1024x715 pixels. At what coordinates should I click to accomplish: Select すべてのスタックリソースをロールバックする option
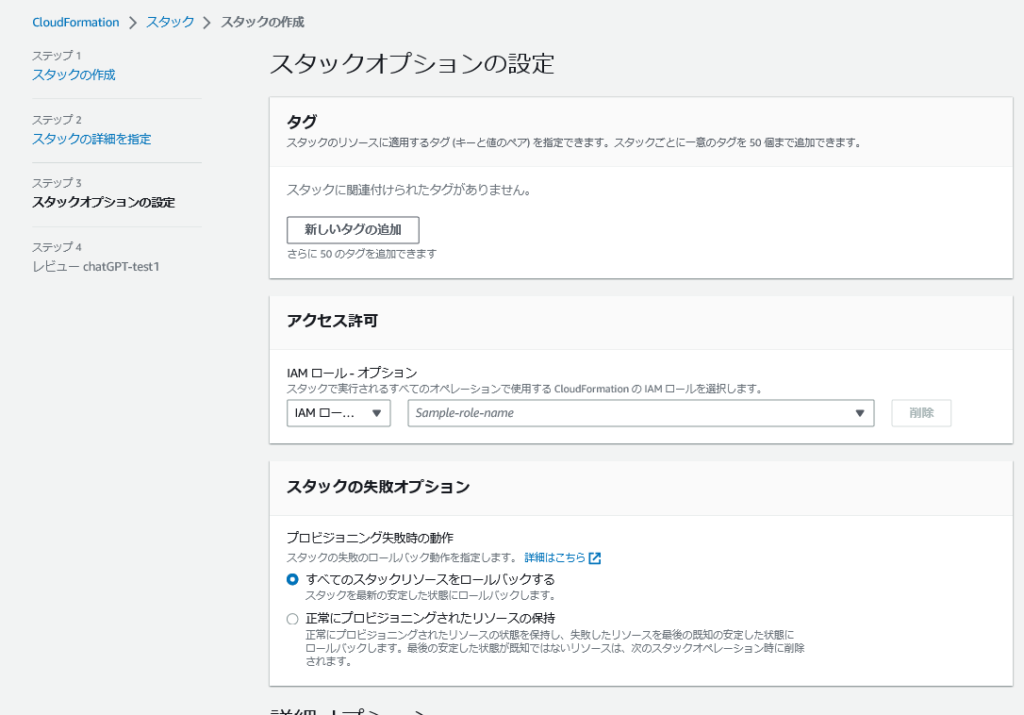tap(291, 579)
